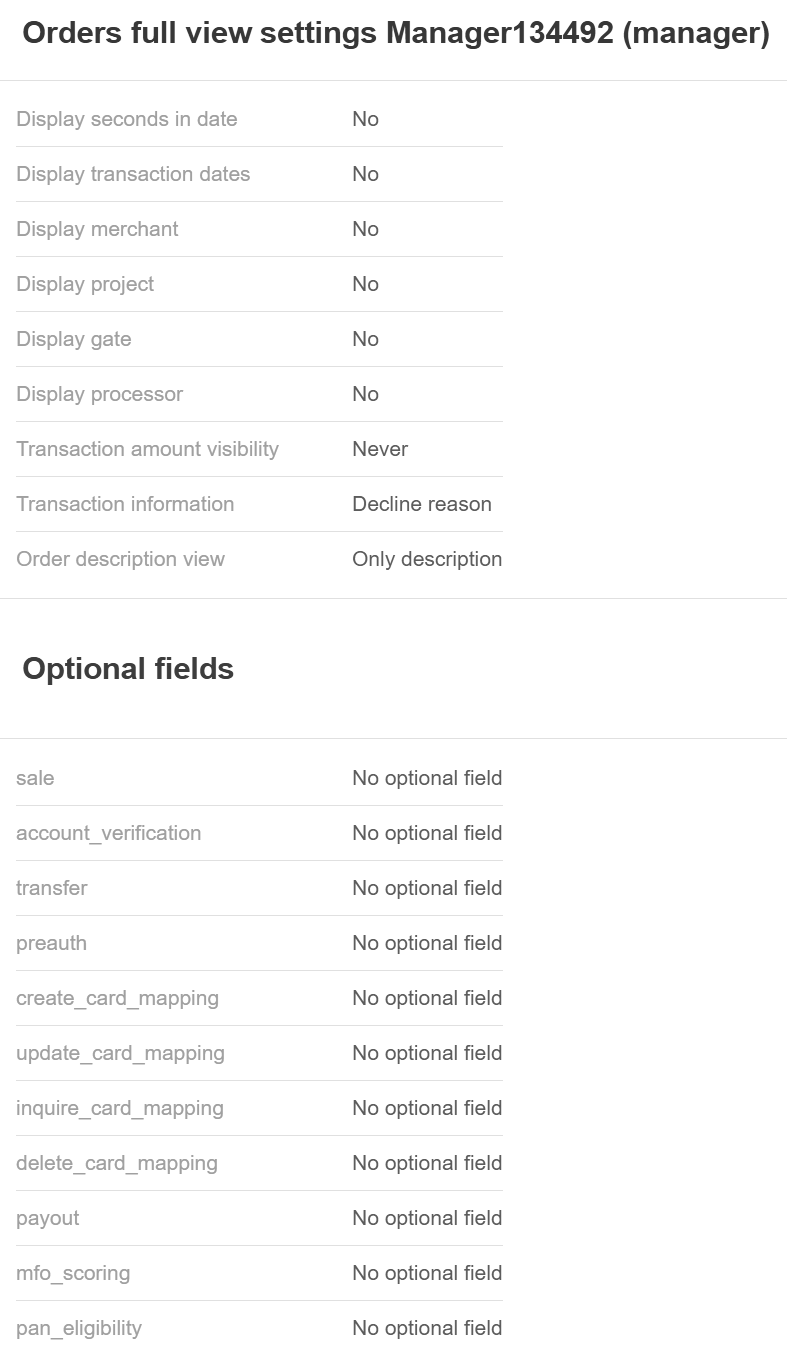Select the 'mfo_scoring' field label
Screen dimensions: 787x1363
(x=73, y=1273)
